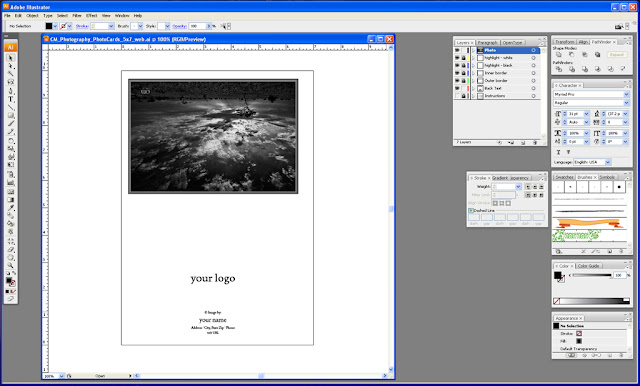Click the grayscale ramp bar in Color panel

pos(591,301)
